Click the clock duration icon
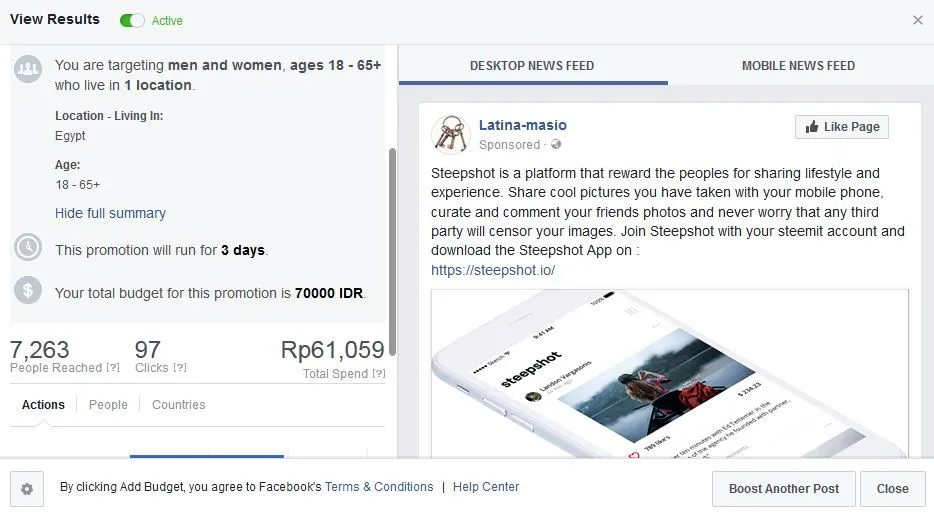The width and height of the screenshot is (934, 516). (x=28, y=247)
